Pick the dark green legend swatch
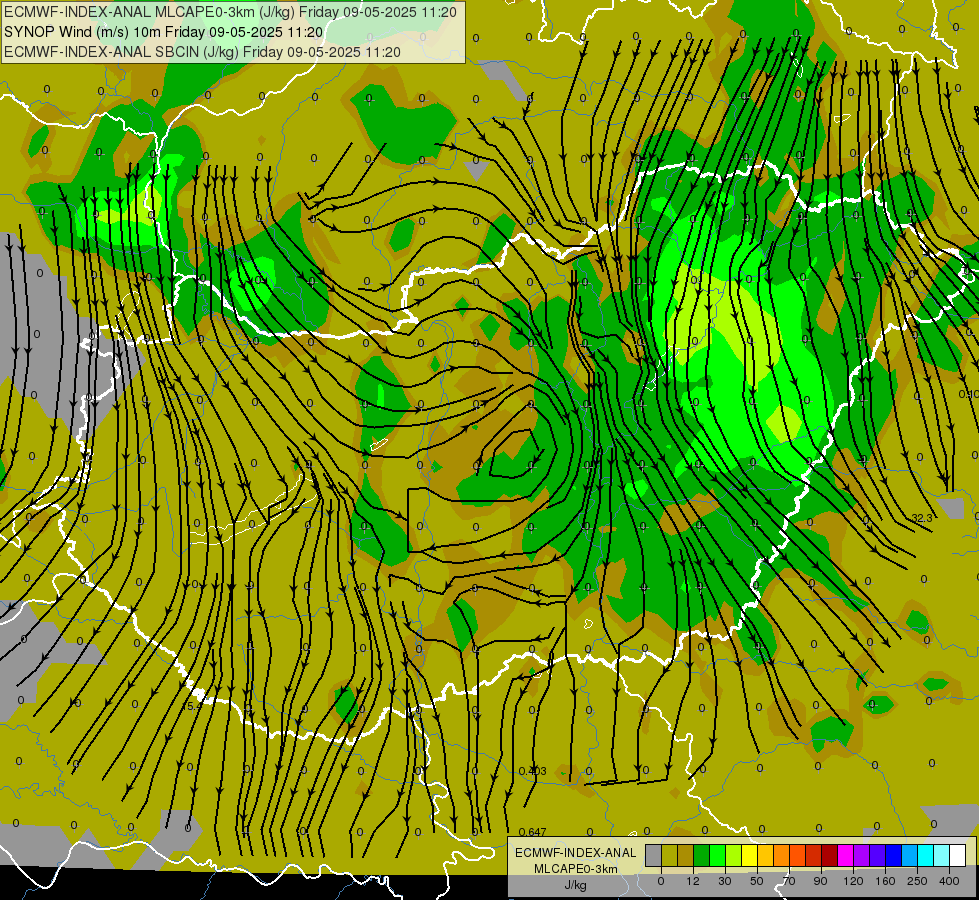979x900 pixels. click(702, 856)
